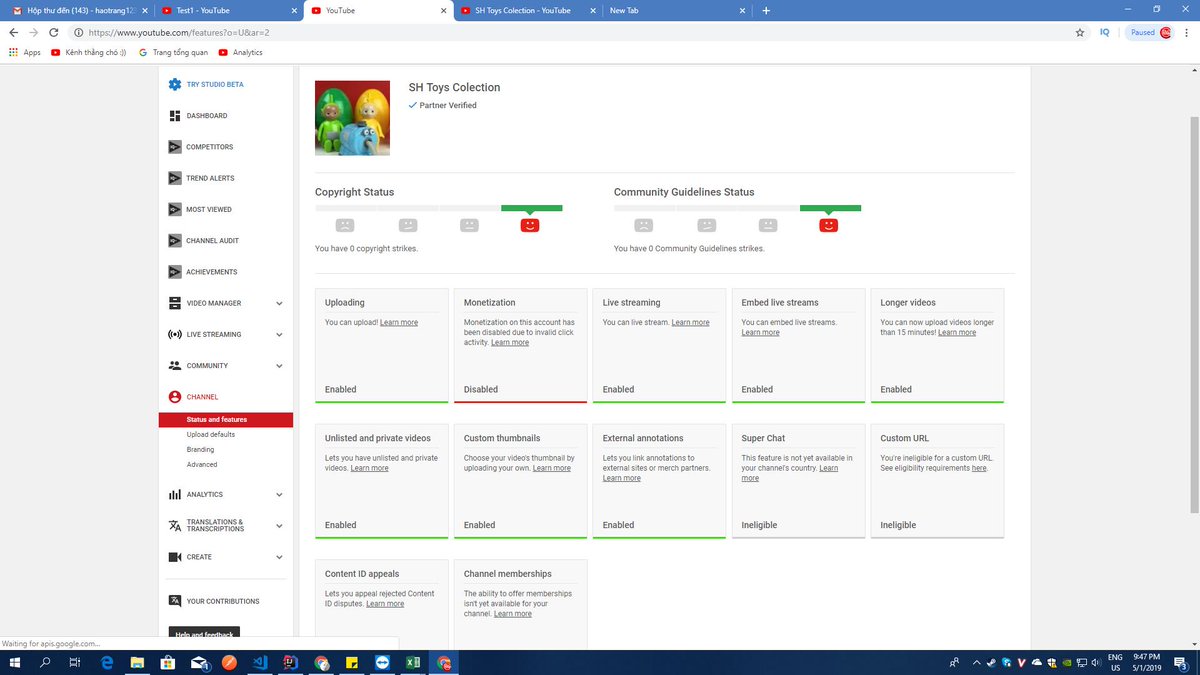Screen dimensions: 1200x675
Task: Click the Video Manager icon
Action: [175, 303]
